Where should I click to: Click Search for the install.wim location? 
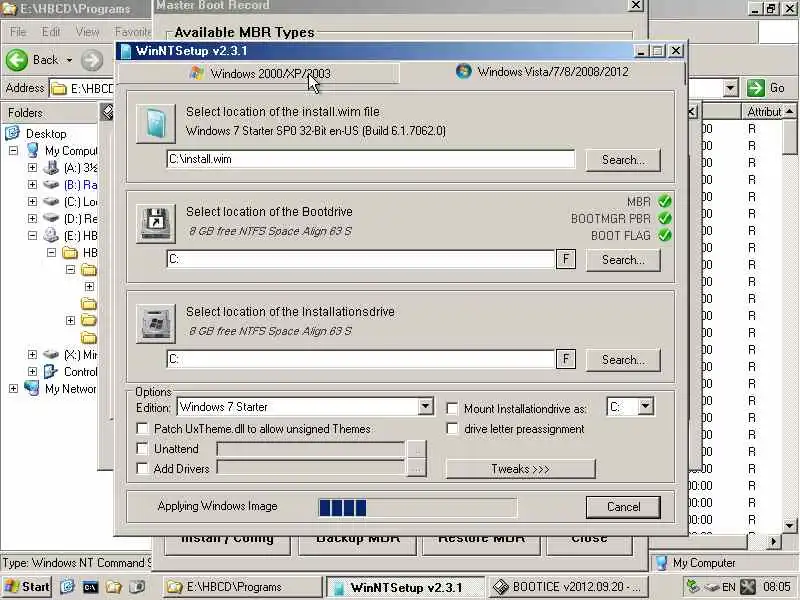[623, 160]
